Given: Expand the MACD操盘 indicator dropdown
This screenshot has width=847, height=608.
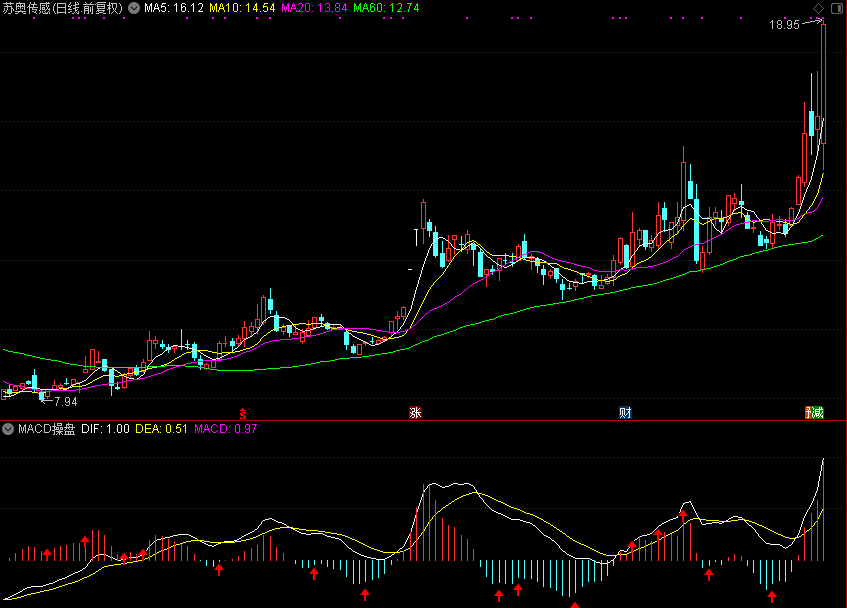Looking at the screenshot, I should pyautogui.click(x=8, y=429).
